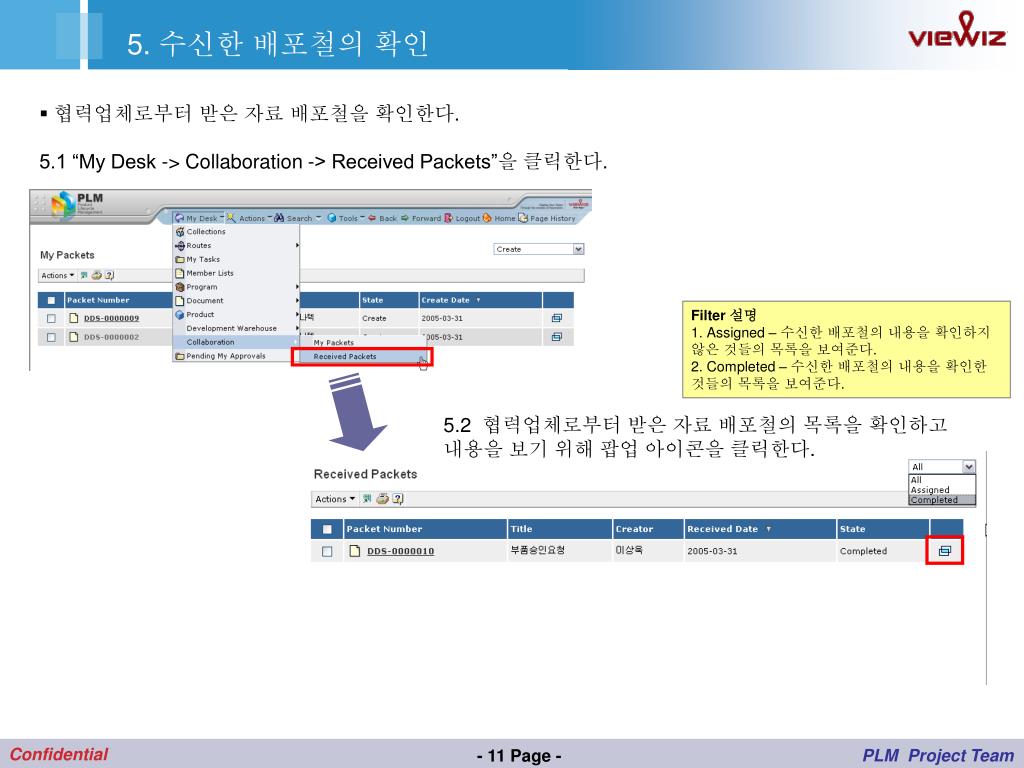Click the Forward arrow in navigation bar

pyautogui.click(x=421, y=218)
